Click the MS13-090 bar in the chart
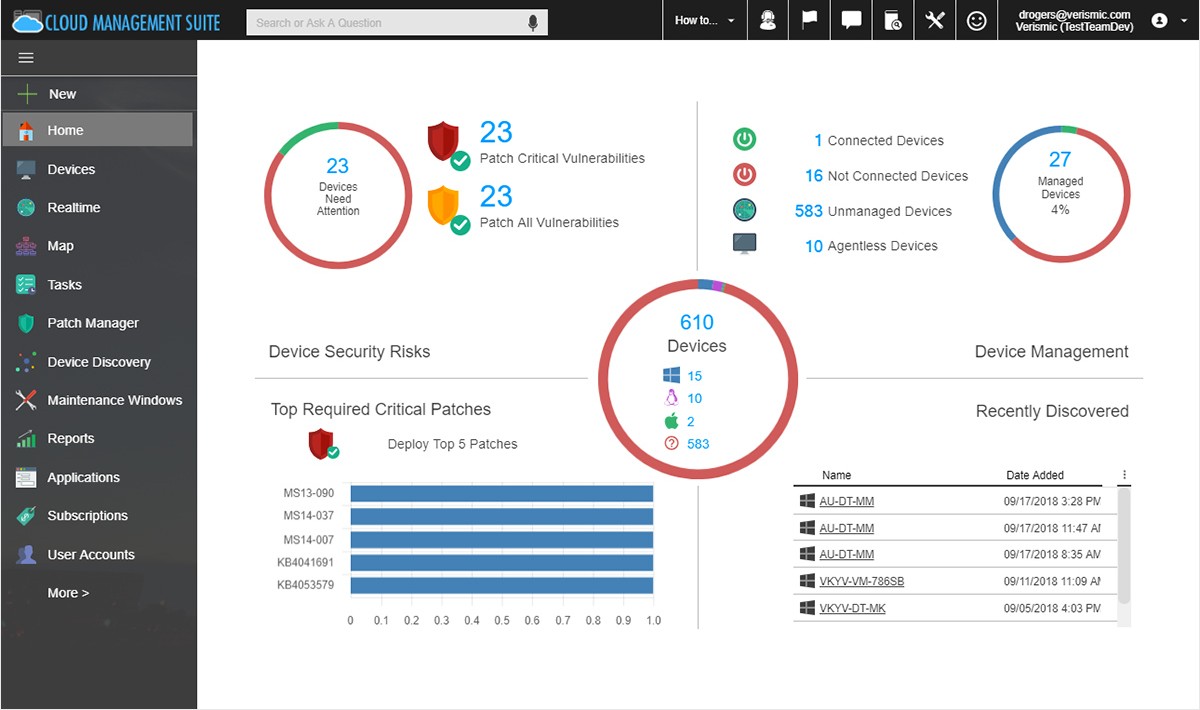 tap(502, 493)
